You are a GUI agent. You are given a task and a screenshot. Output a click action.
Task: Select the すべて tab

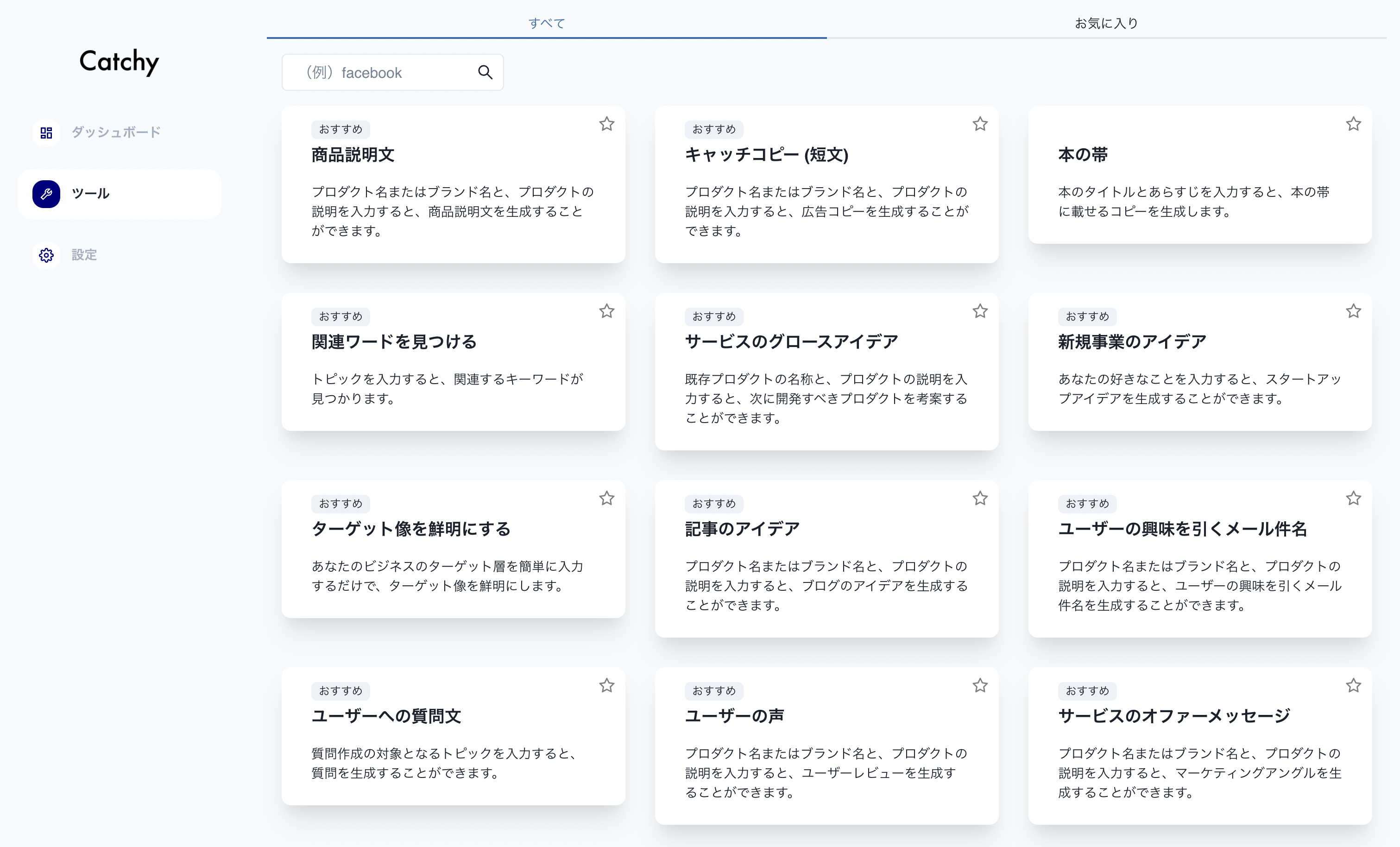pyautogui.click(x=546, y=23)
